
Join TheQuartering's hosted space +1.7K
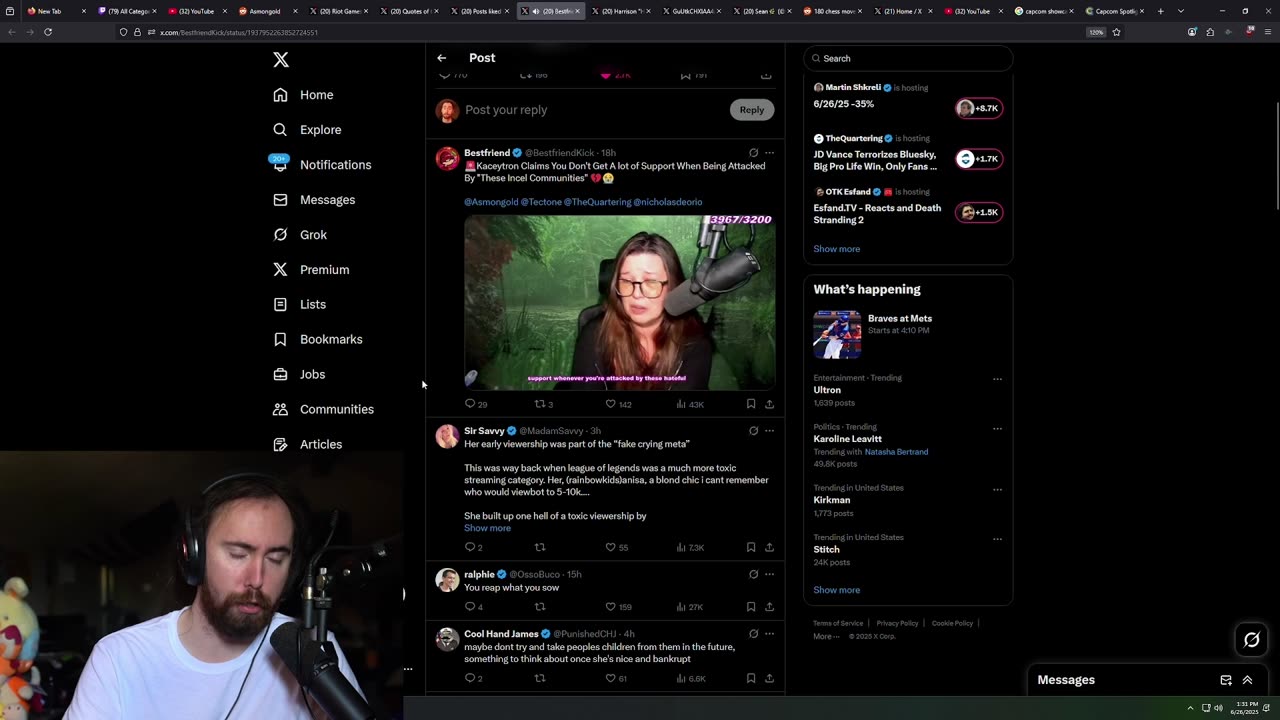point(979,159)
